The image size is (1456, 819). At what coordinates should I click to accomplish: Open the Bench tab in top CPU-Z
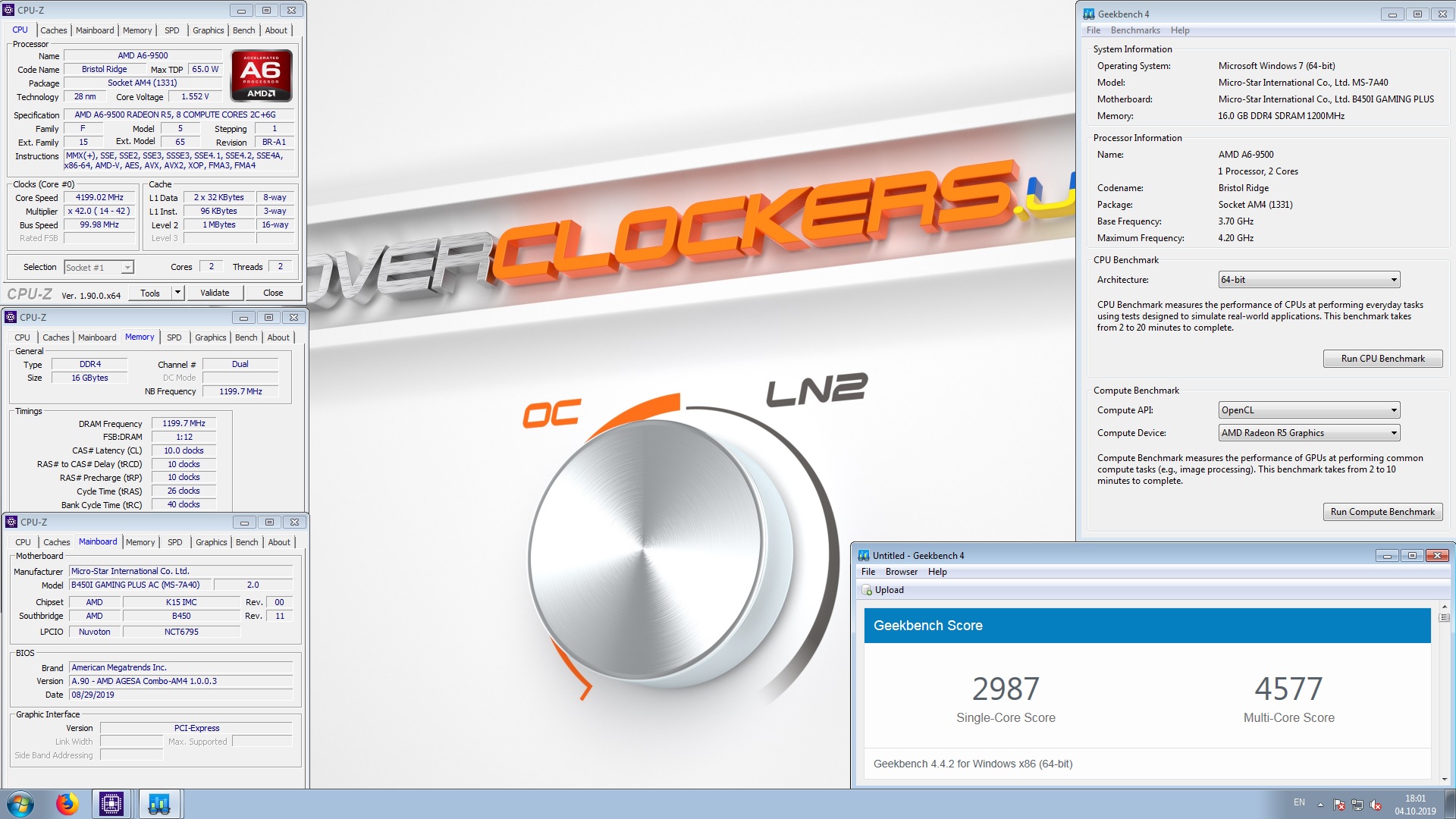pyautogui.click(x=243, y=30)
